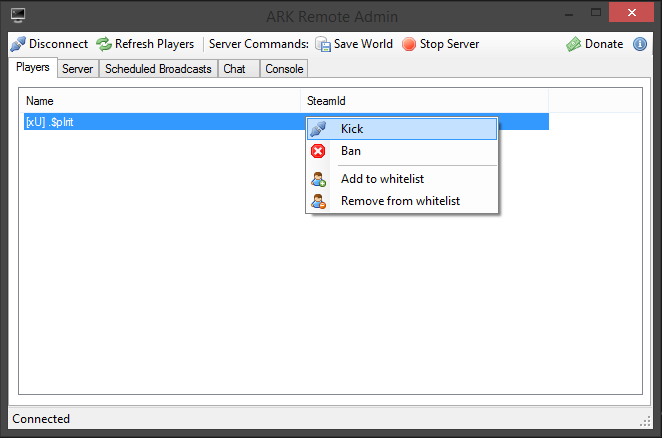662x438 pixels.
Task: Open the blue info icon
Action: tap(640, 44)
